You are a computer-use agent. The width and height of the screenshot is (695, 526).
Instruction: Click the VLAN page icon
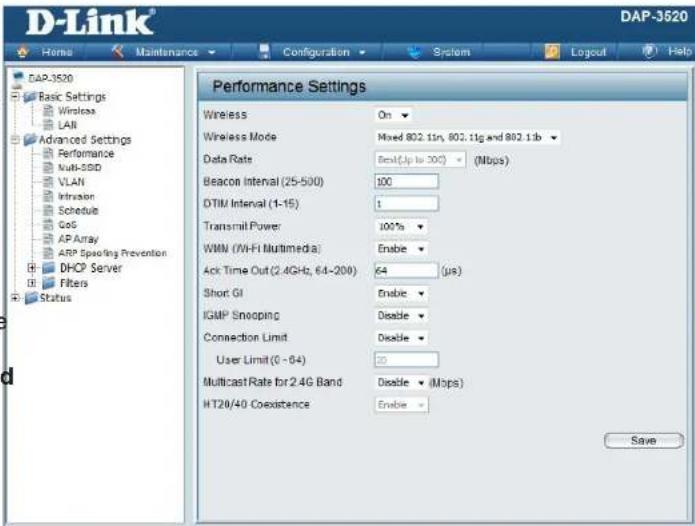click(48, 182)
